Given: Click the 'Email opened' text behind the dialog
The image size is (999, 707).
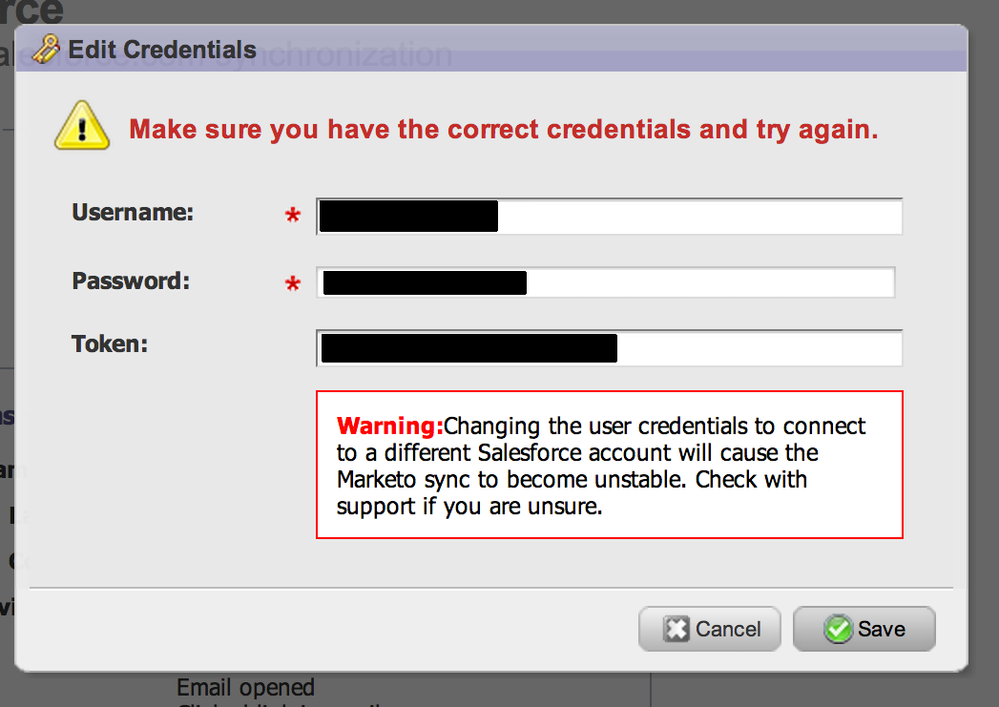Looking at the screenshot, I should coord(245,688).
